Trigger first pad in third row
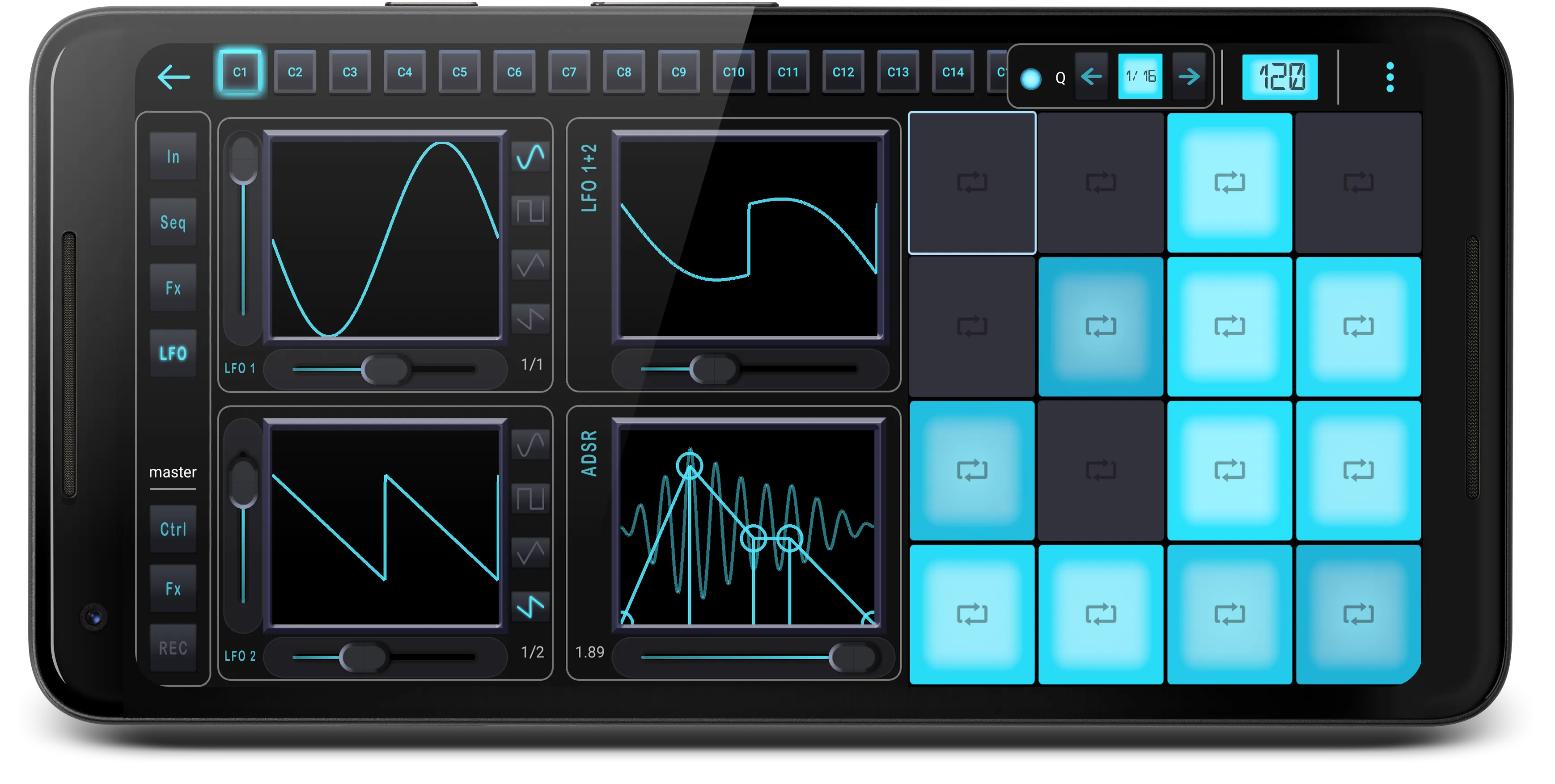Viewport: 1555px width, 784px height. pos(972,470)
